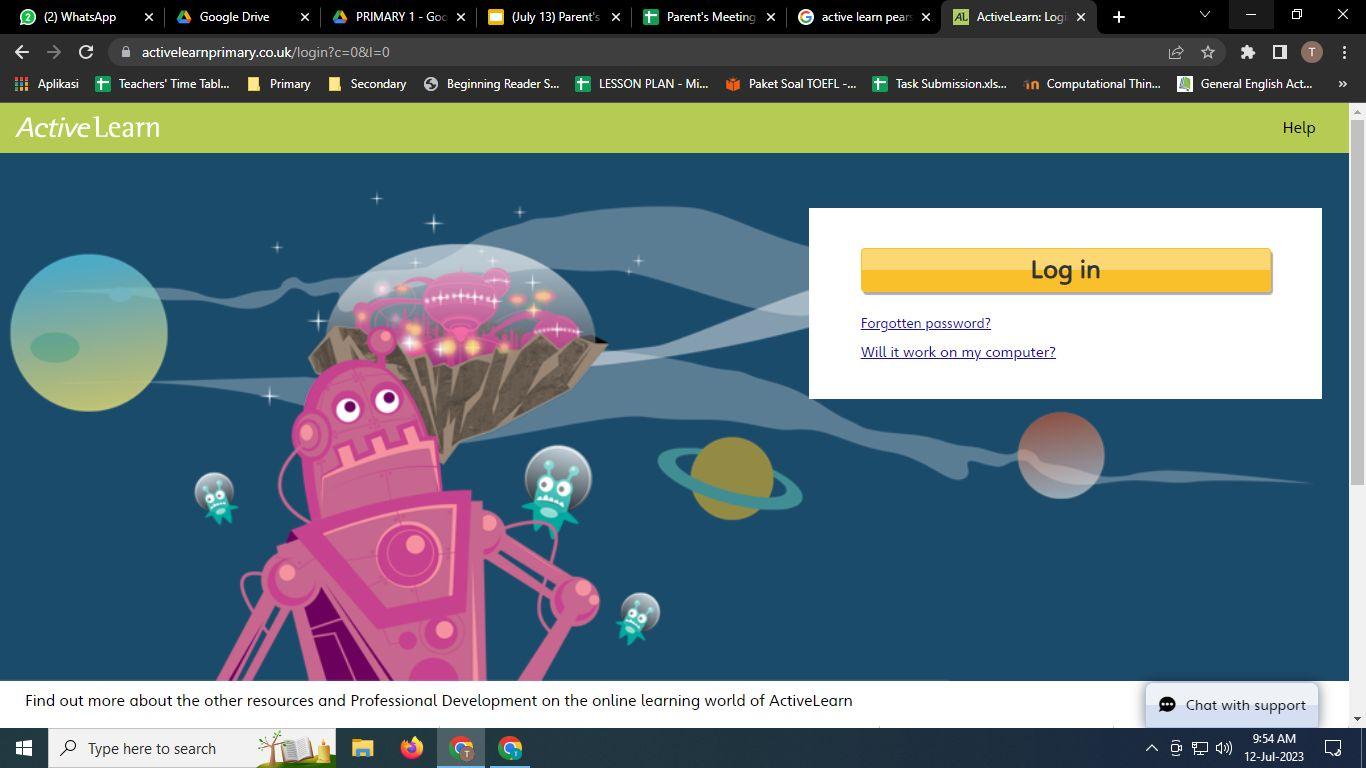Viewport: 1366px width, 768px height.
Task: Open the Forgotten password link
Action: point(925,323)
